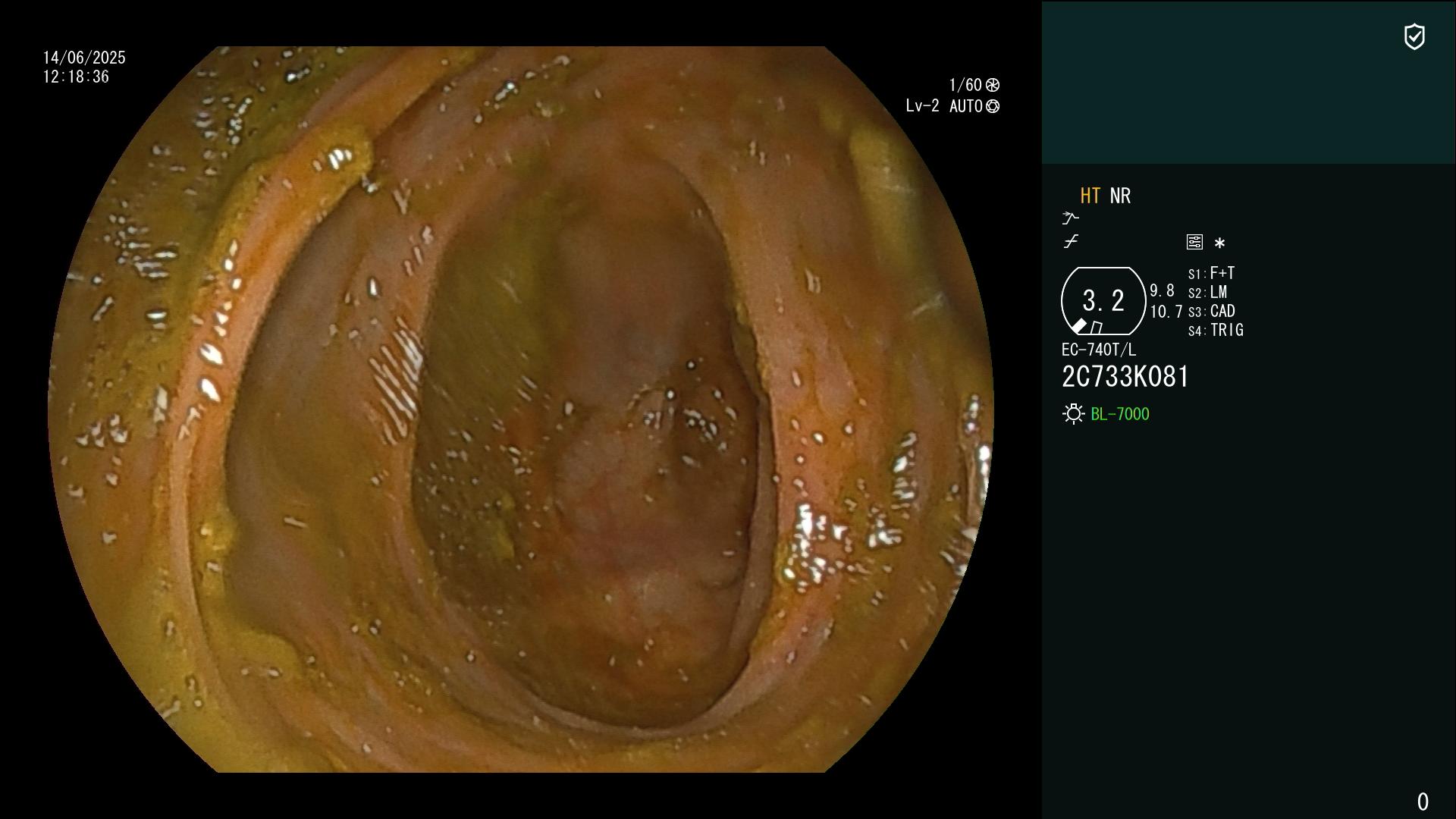Click the iris AUTO indicator icon
The image size is (1456, 819).
(992, 107)
